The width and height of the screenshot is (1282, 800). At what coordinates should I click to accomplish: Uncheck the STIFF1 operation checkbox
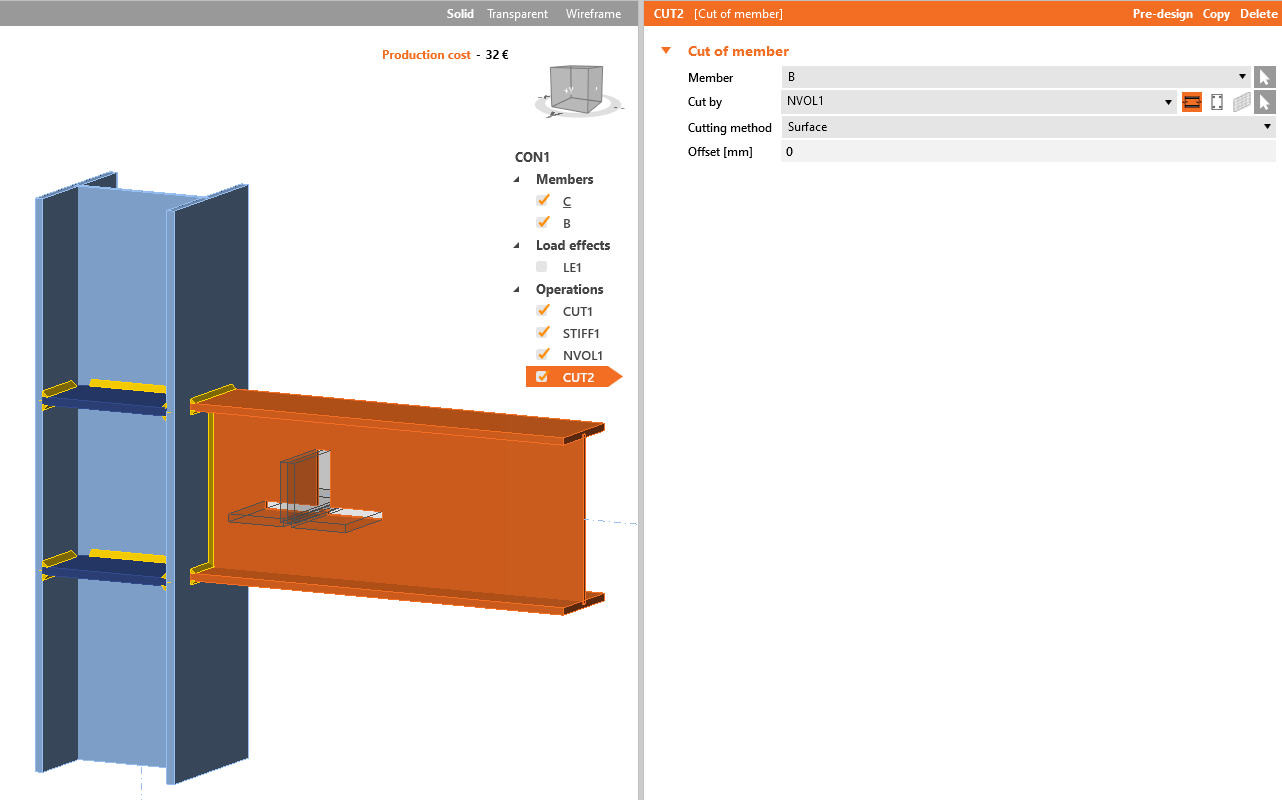pos(543,333)
